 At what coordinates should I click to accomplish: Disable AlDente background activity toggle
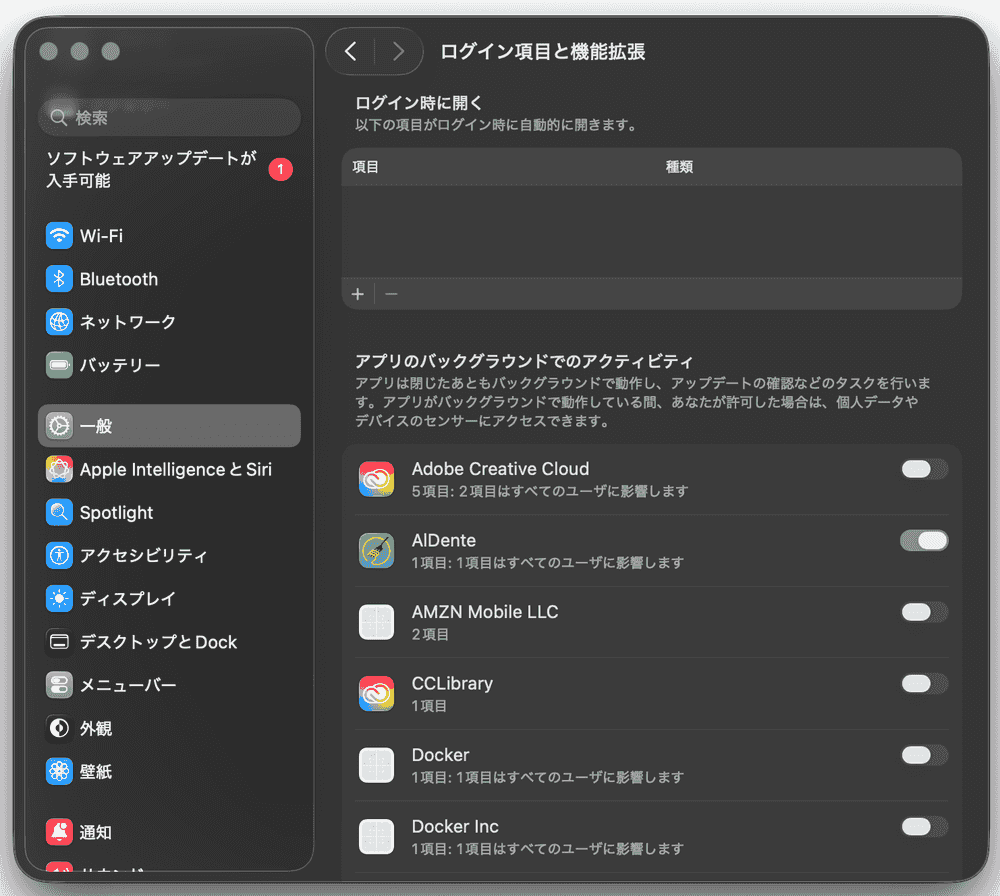(x=924, y=541)
